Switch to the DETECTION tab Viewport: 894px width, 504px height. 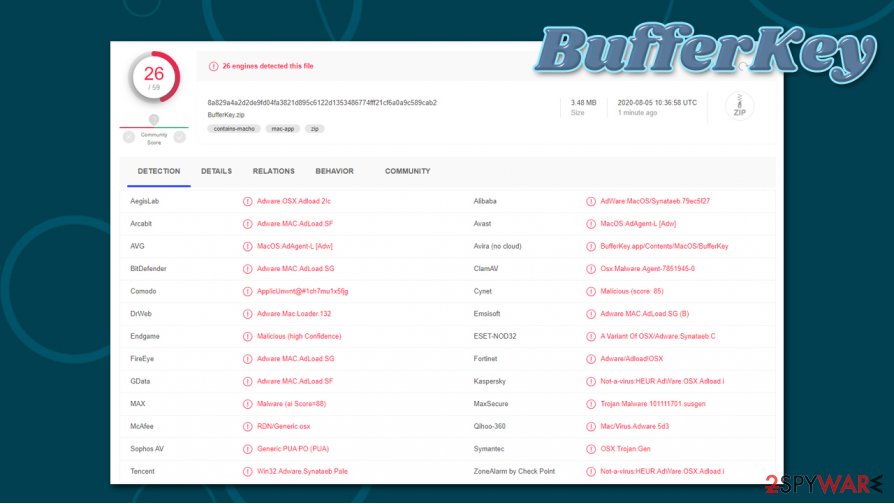[159, 171]
